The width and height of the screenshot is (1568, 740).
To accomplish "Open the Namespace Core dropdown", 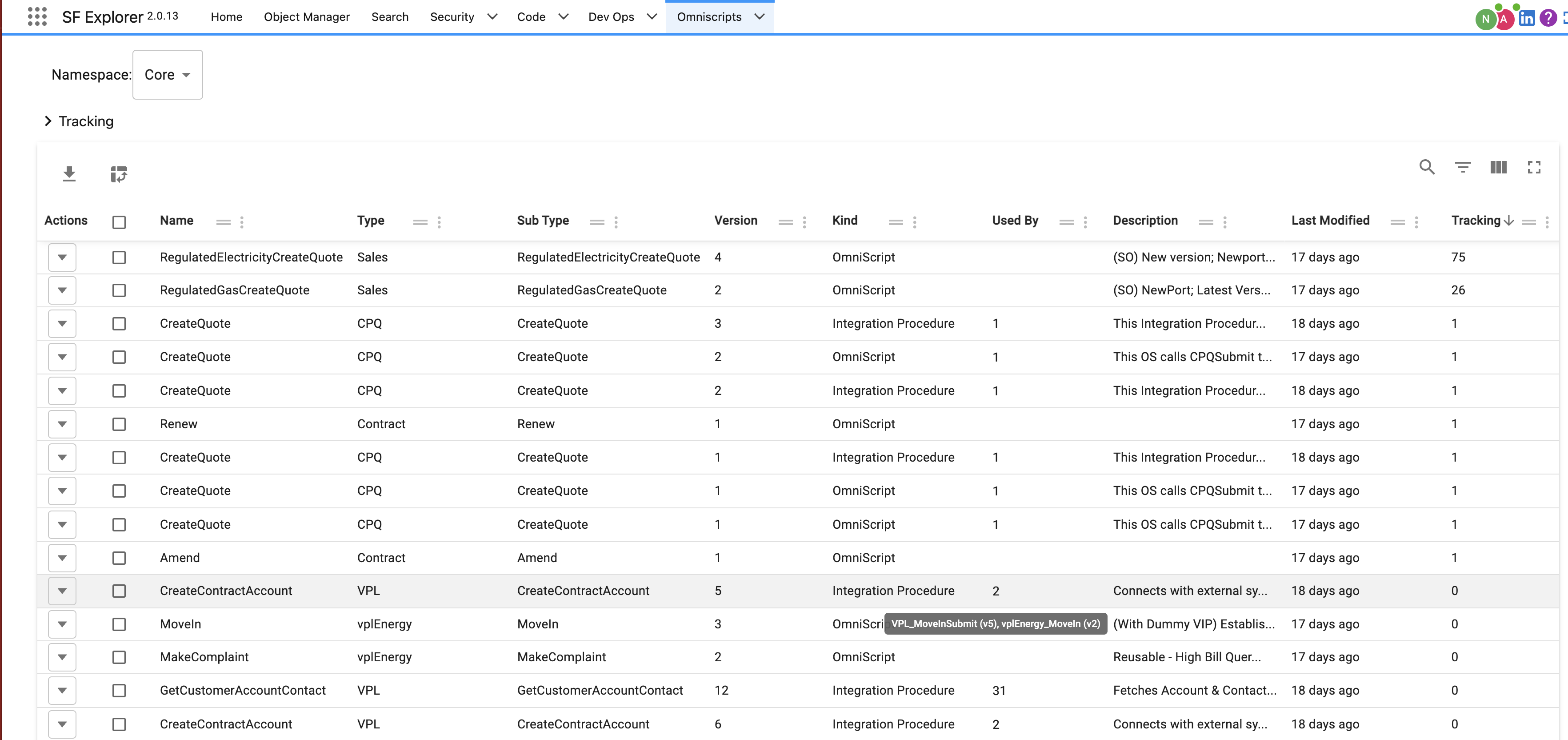I will 168,74.
